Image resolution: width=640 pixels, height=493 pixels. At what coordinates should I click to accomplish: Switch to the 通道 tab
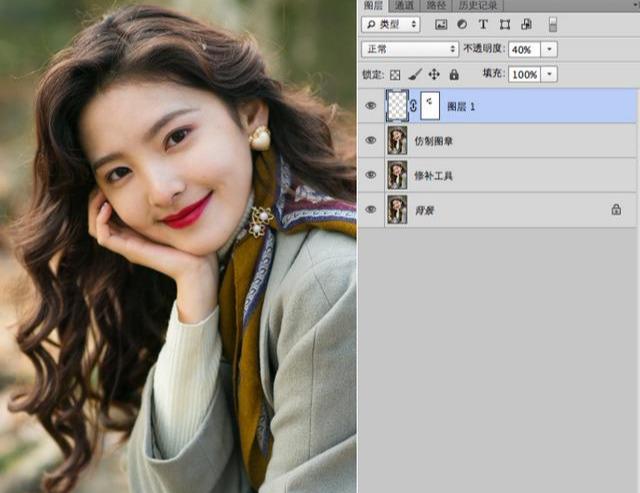point(406,6)
